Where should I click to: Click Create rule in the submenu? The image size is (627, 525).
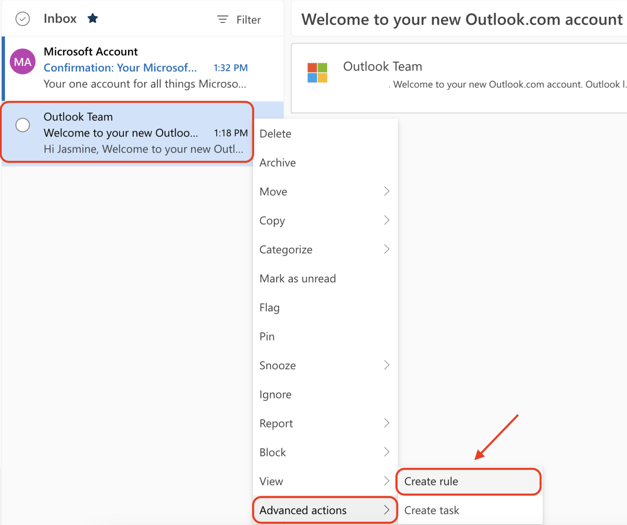468,481
